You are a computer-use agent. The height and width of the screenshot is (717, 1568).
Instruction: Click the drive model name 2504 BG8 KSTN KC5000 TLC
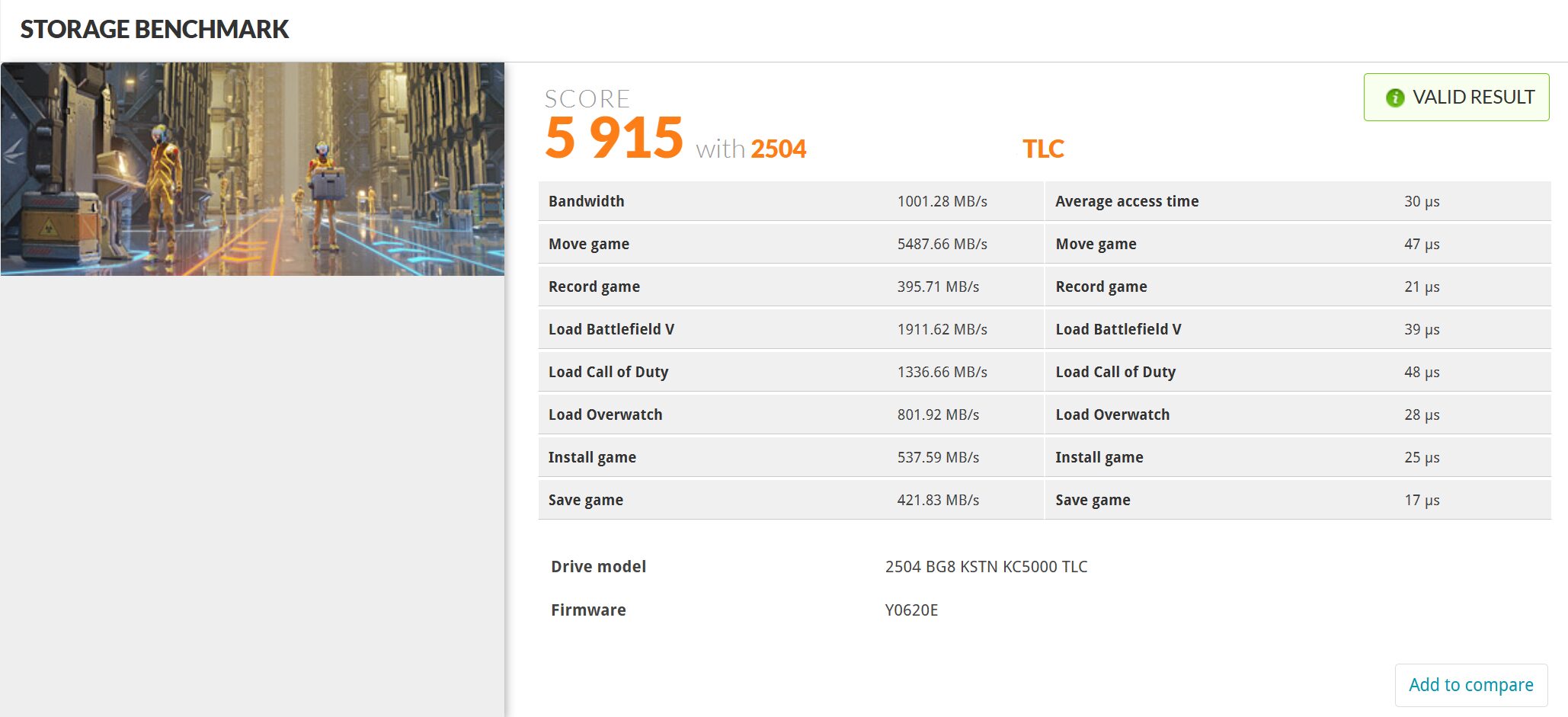(986, 567)
